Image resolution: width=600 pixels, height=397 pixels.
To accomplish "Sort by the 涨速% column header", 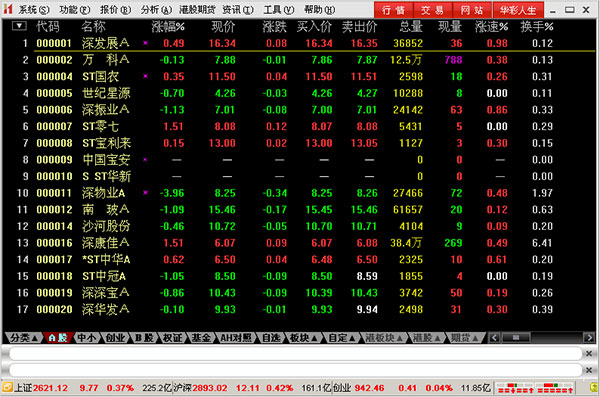I will pos(491,26).
